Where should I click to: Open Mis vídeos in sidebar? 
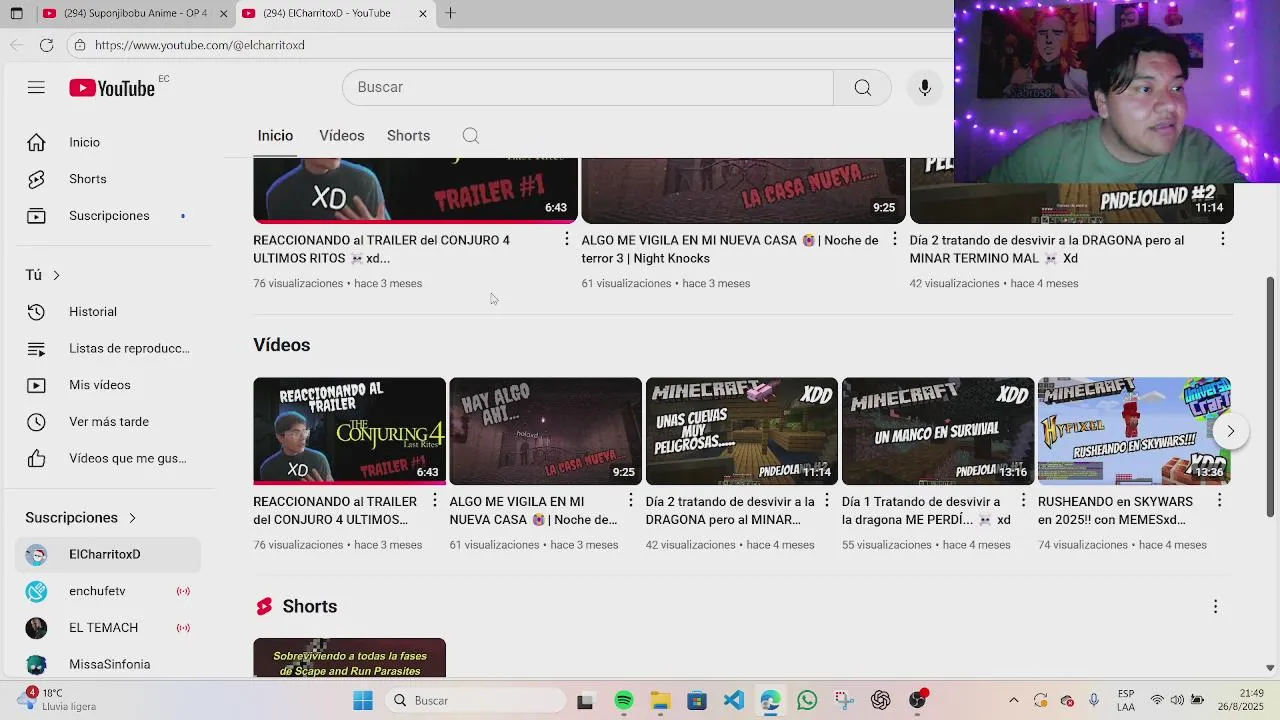108,385
